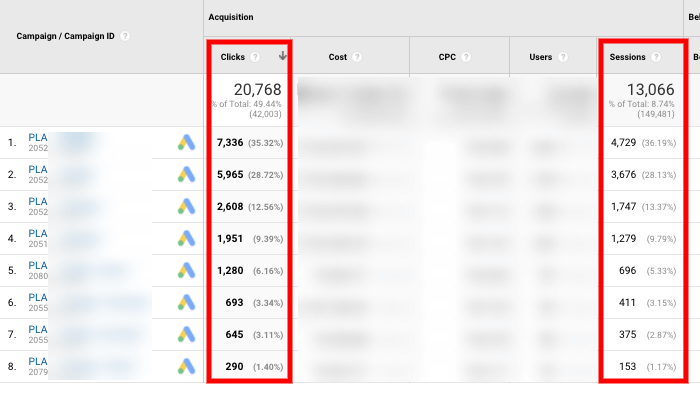This screenshot has width=700, height=405.
Task: Select clicks value 1,951
Action: (x=230, y=238)
